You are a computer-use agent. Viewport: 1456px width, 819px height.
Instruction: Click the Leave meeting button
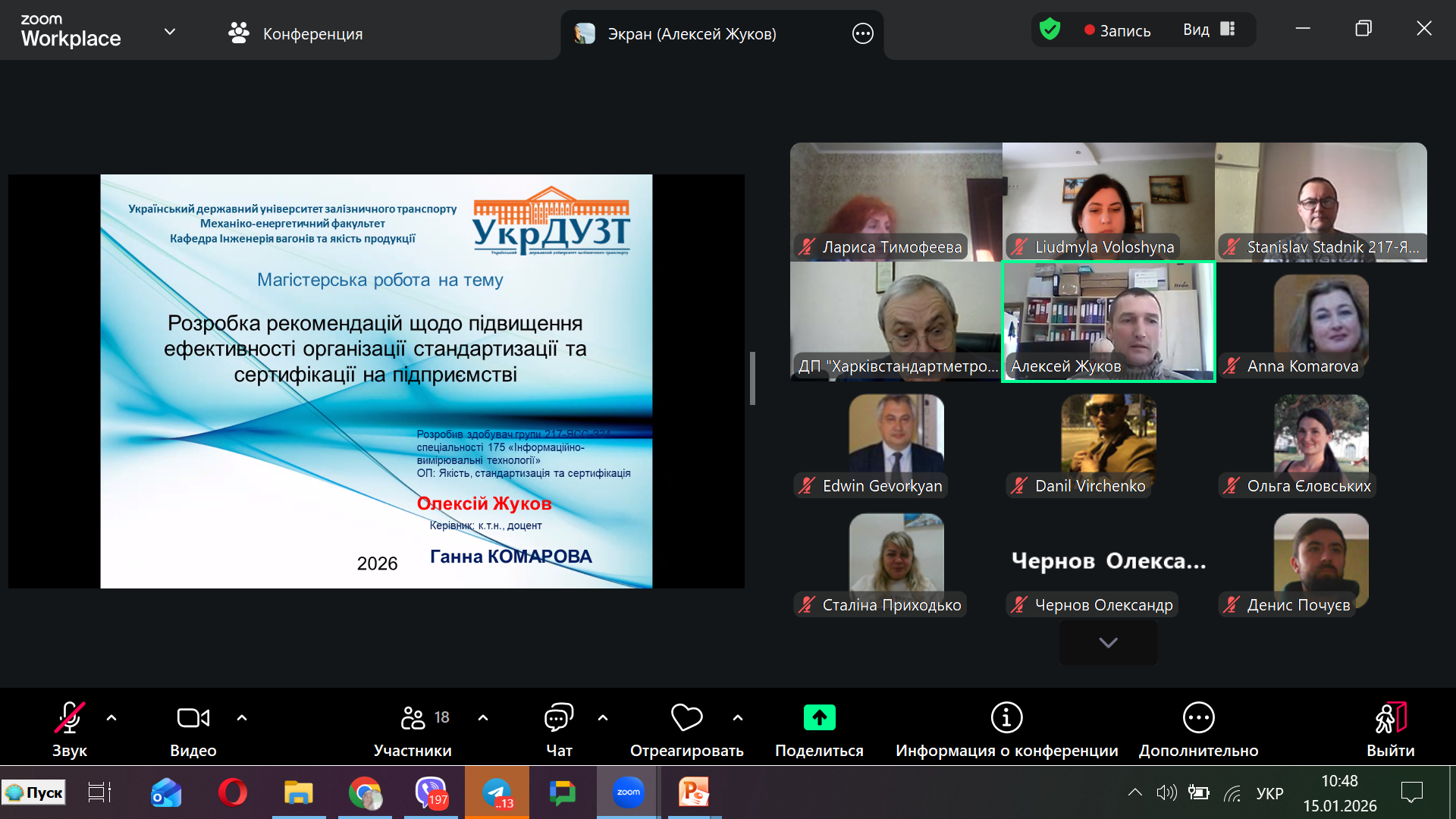coord(1390,728)
